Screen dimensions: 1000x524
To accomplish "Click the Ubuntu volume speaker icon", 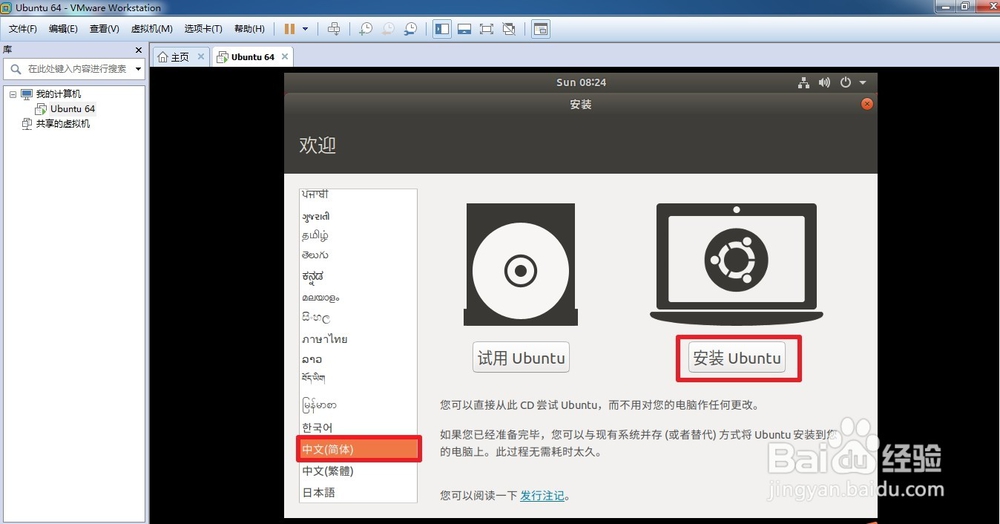I will [x=825, y=82].
